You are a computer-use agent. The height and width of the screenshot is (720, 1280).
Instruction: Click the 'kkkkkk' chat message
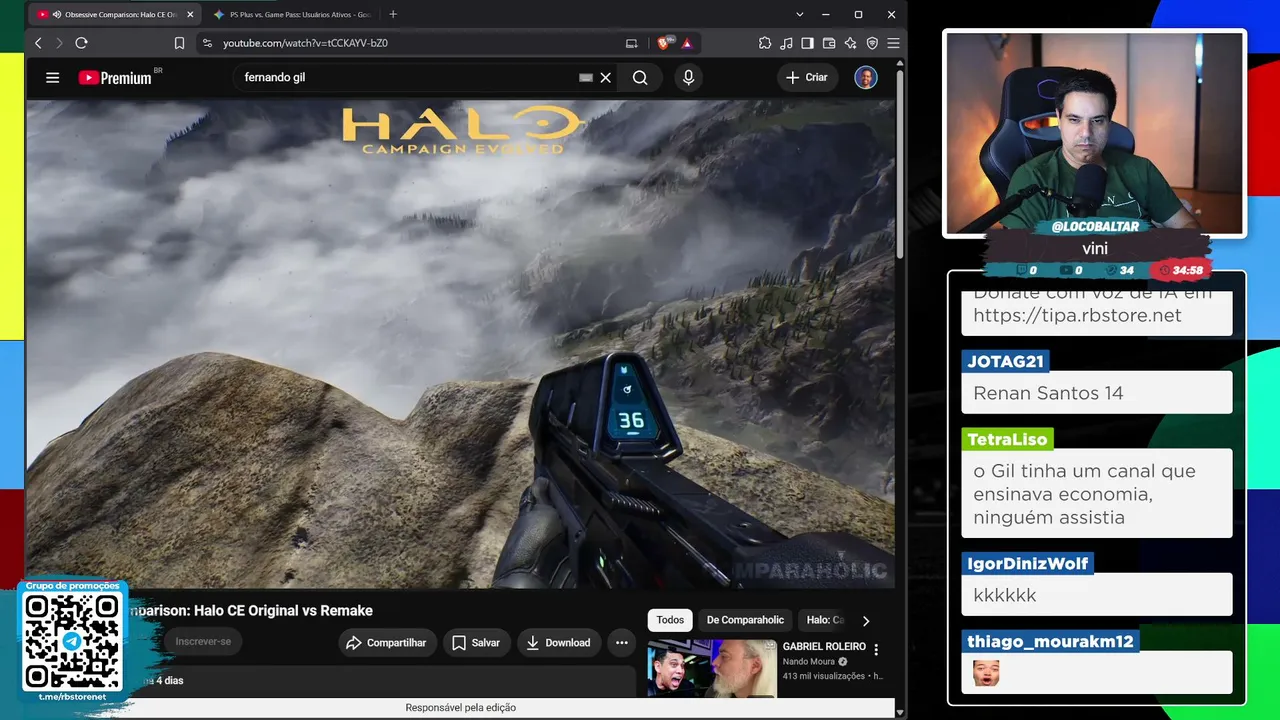pyautogui.click(x=1004, y=595)
